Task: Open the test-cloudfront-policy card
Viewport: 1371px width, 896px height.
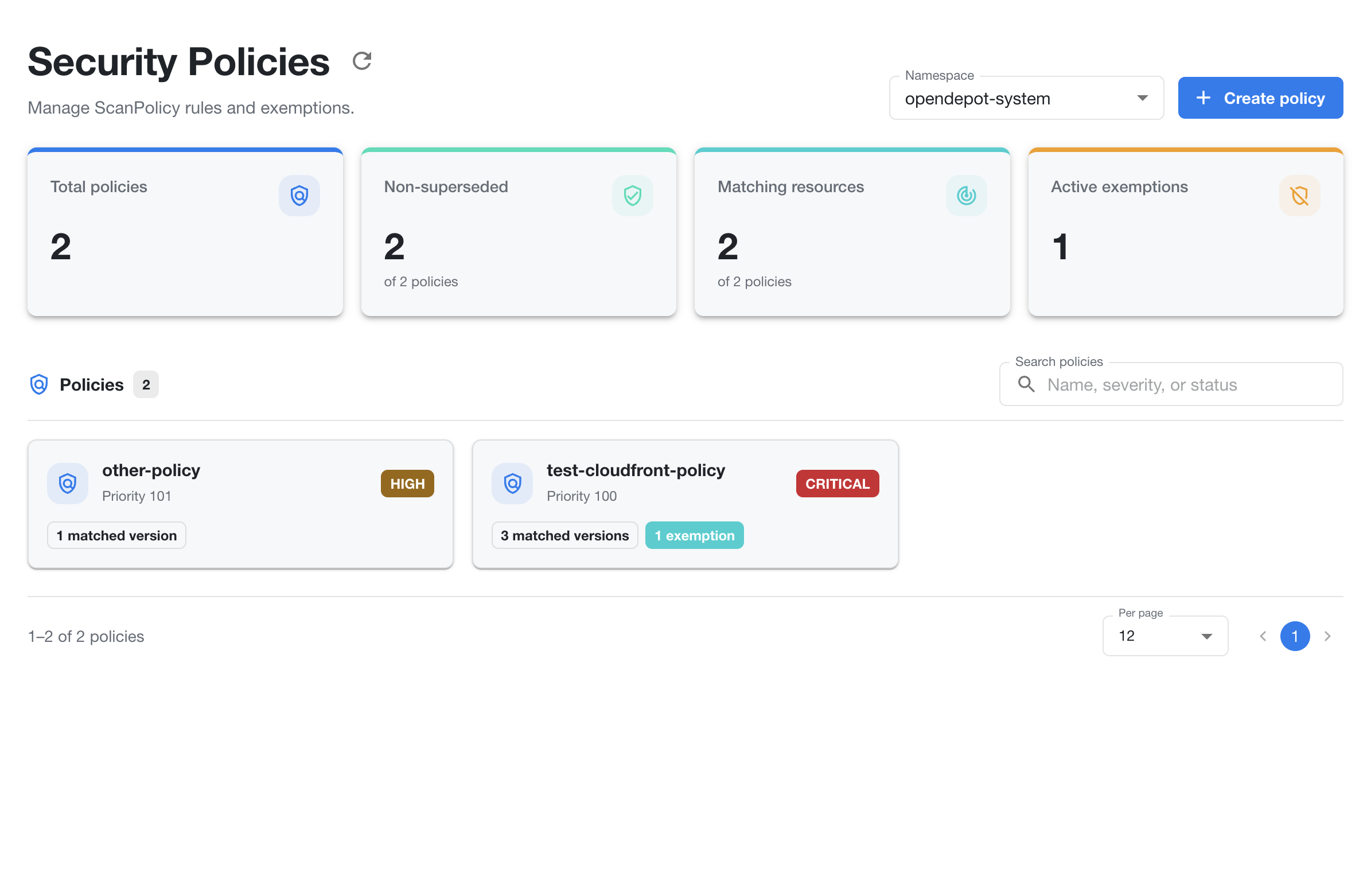Action: coord(685,504)
